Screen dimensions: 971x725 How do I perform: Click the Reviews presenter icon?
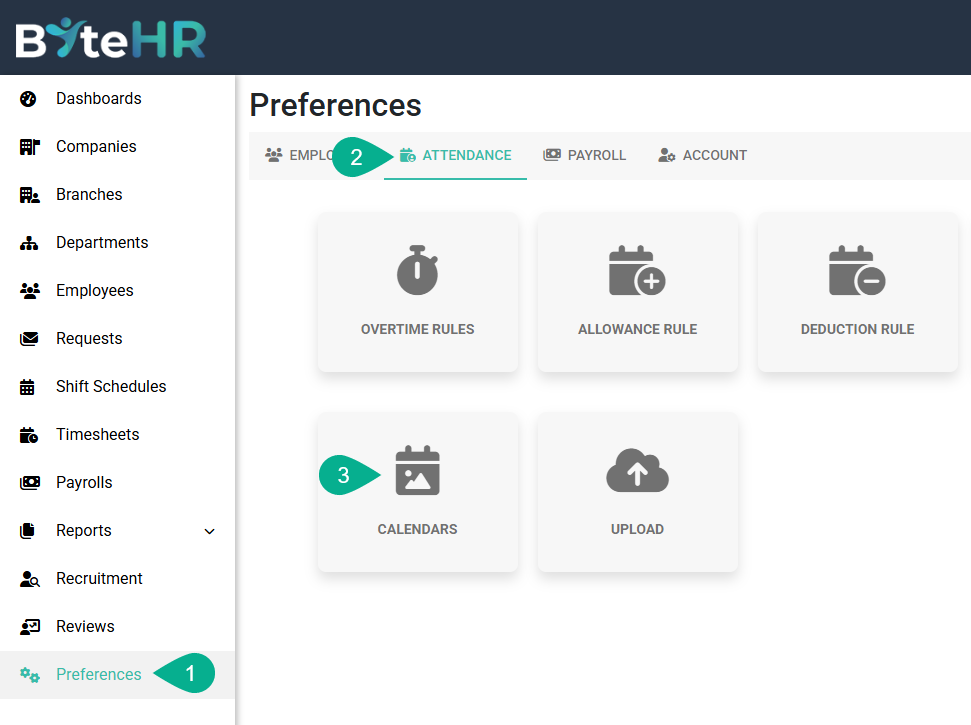pos(29,627)
